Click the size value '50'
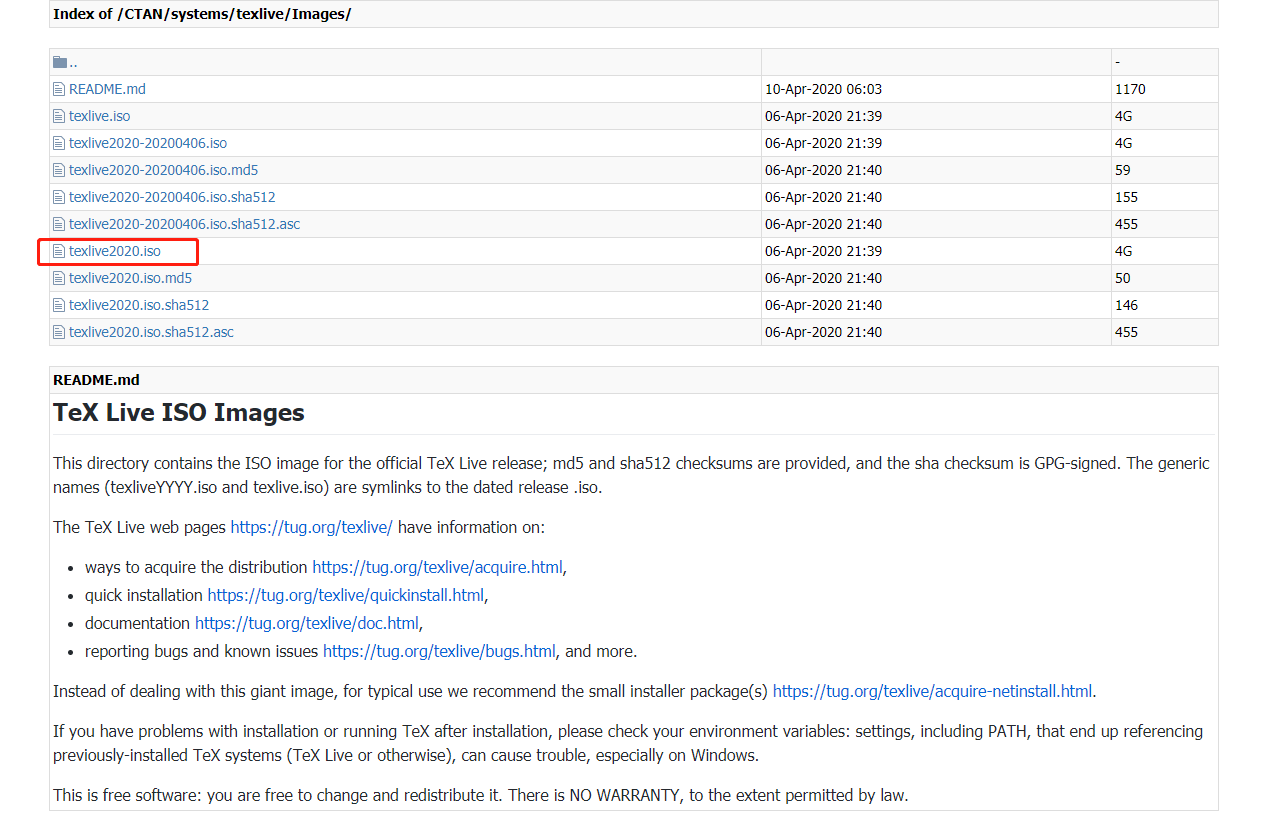 [x=1123, y=278]
